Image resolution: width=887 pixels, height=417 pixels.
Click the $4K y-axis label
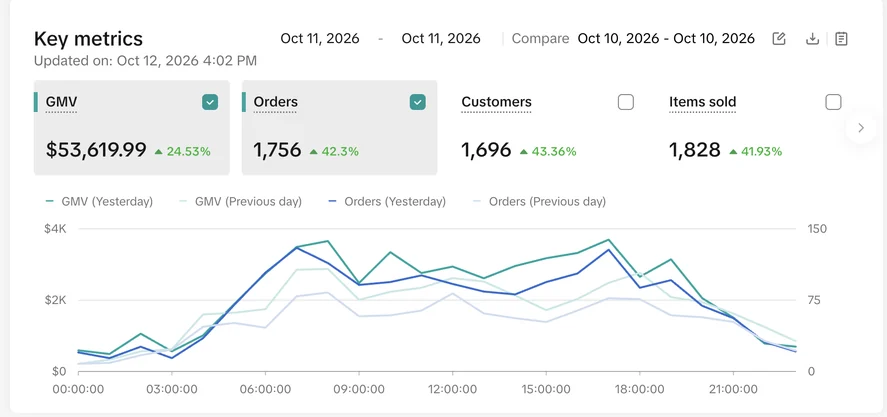pos(55,229)
